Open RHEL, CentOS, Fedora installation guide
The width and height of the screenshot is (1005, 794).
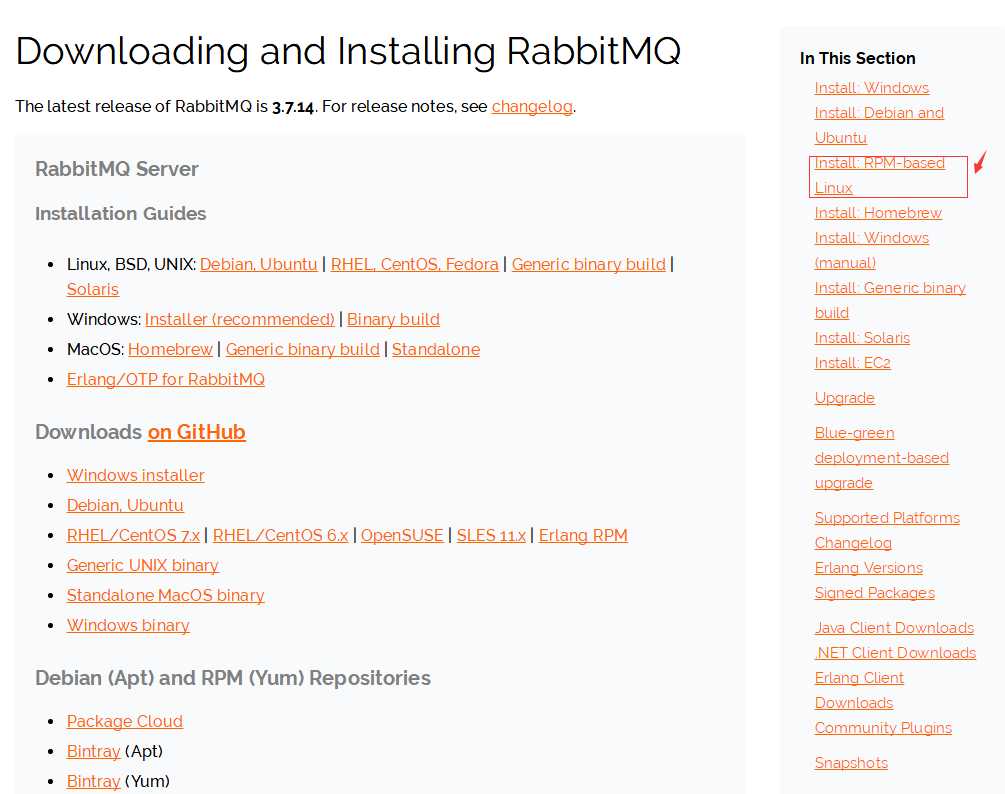tap(414, 264)
